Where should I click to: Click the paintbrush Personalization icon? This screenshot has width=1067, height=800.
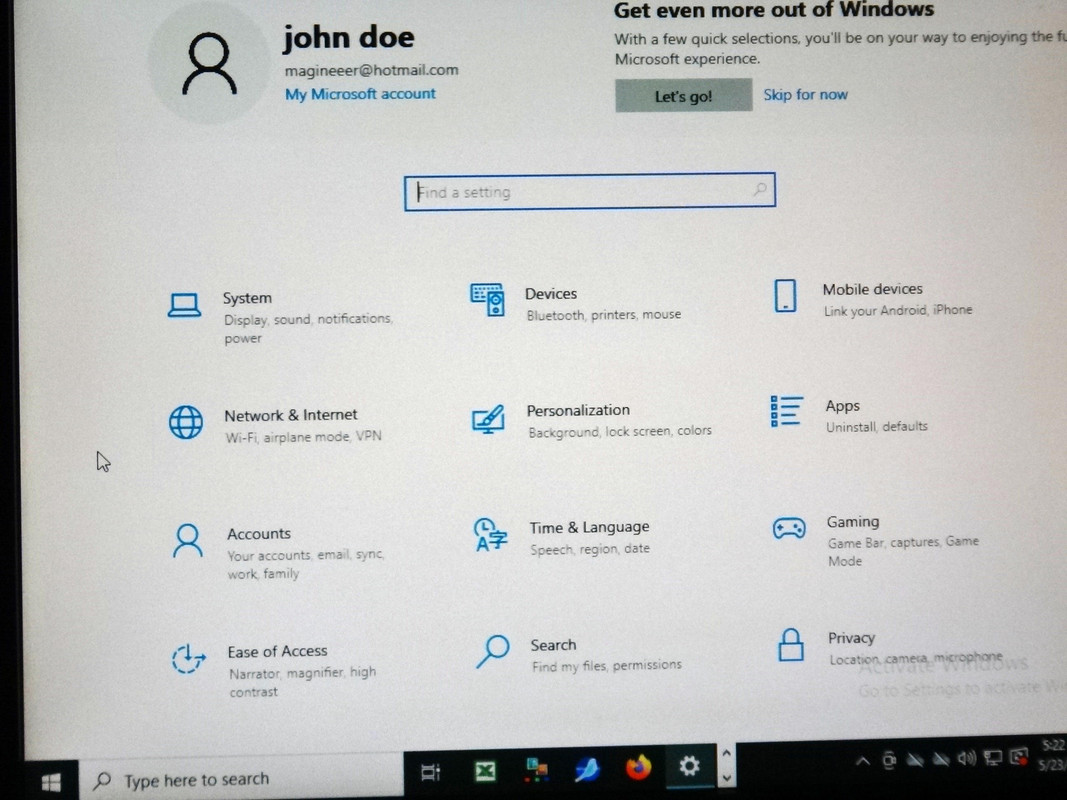(489, 419)
